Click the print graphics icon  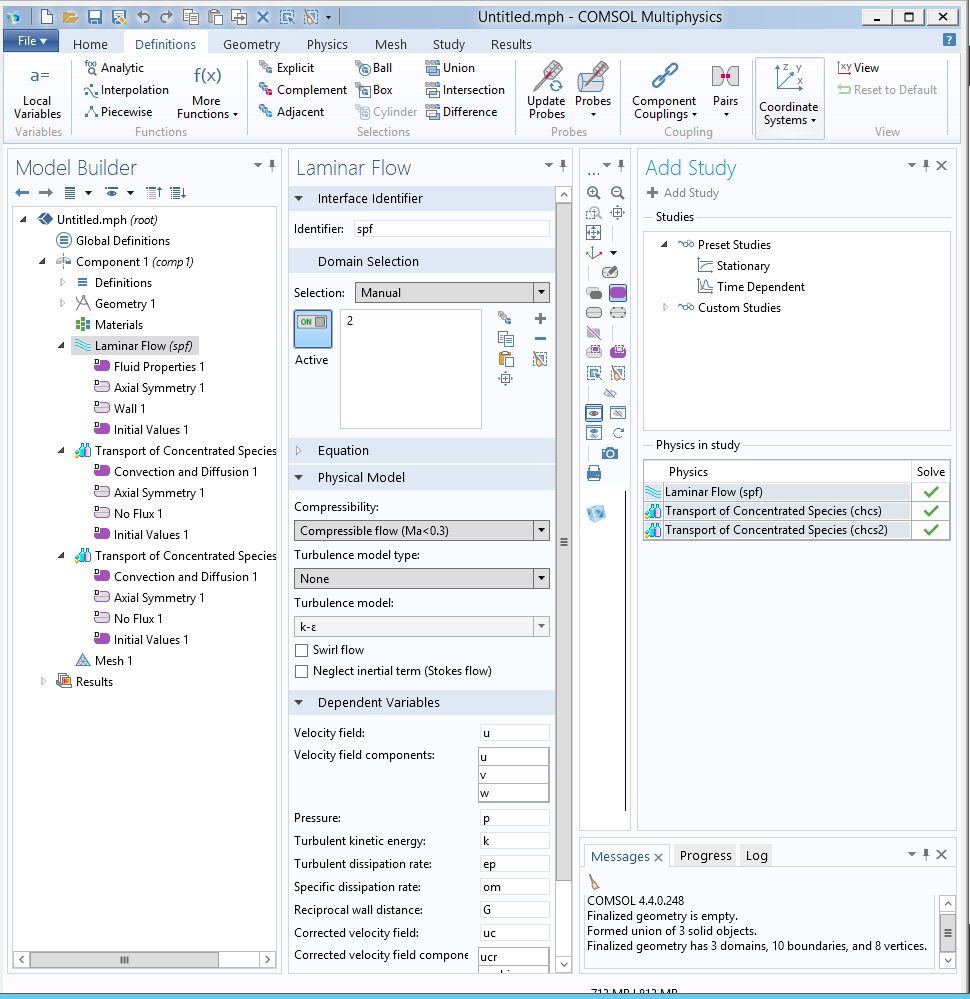coord(594,473)
